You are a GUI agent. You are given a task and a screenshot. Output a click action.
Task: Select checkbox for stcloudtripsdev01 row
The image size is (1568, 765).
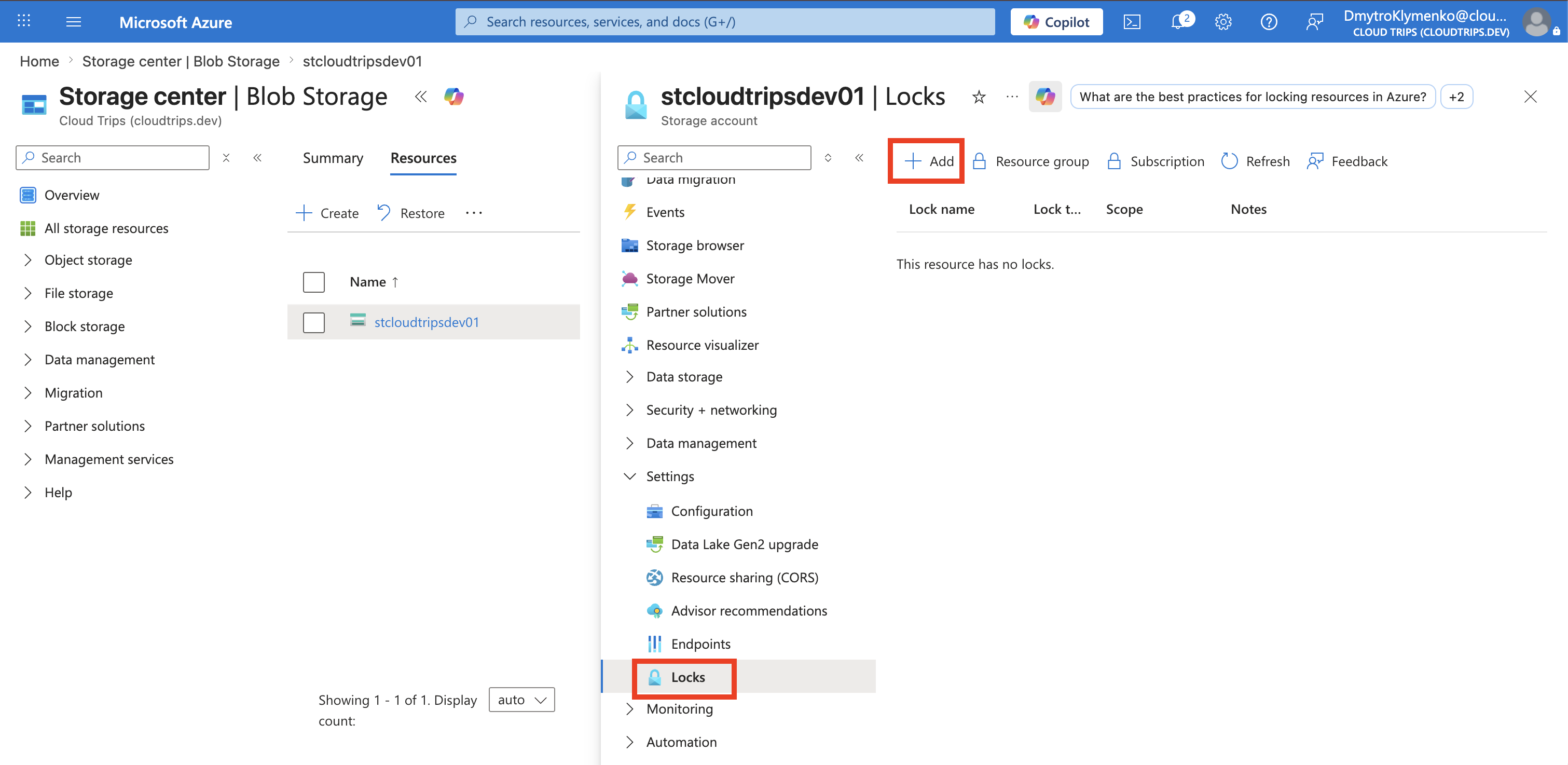(x=314, y=322)
